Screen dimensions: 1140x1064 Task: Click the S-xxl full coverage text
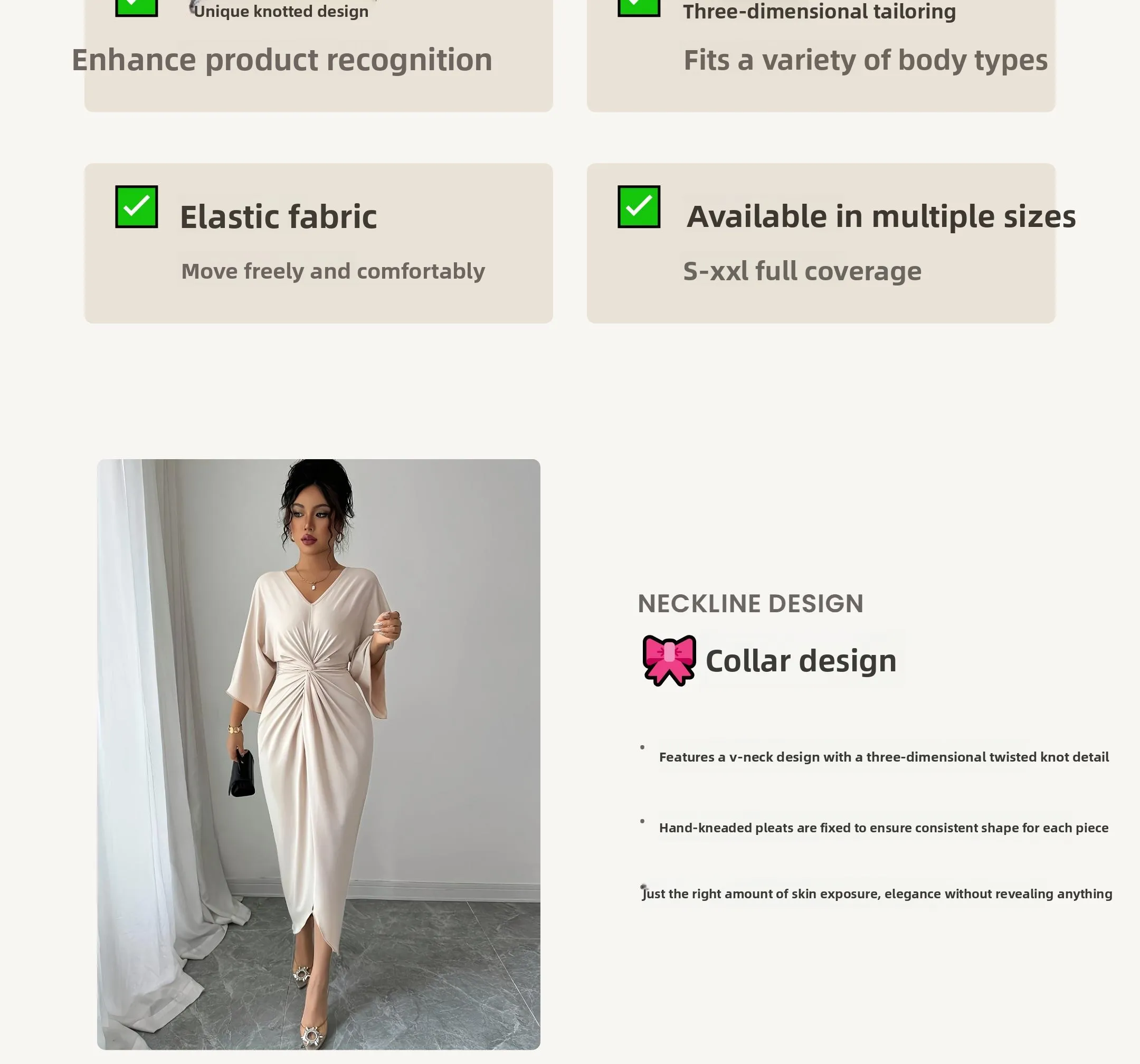pos(802,271)
